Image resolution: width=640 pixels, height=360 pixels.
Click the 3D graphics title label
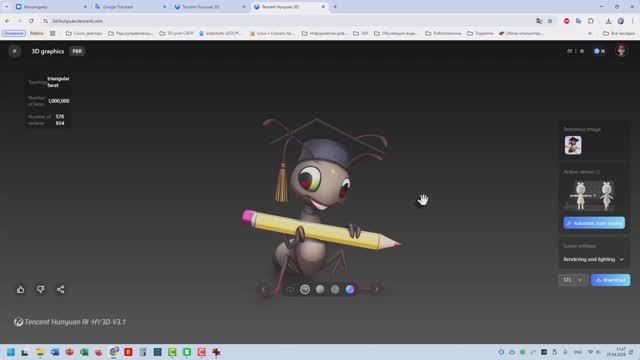click(48, 51)
